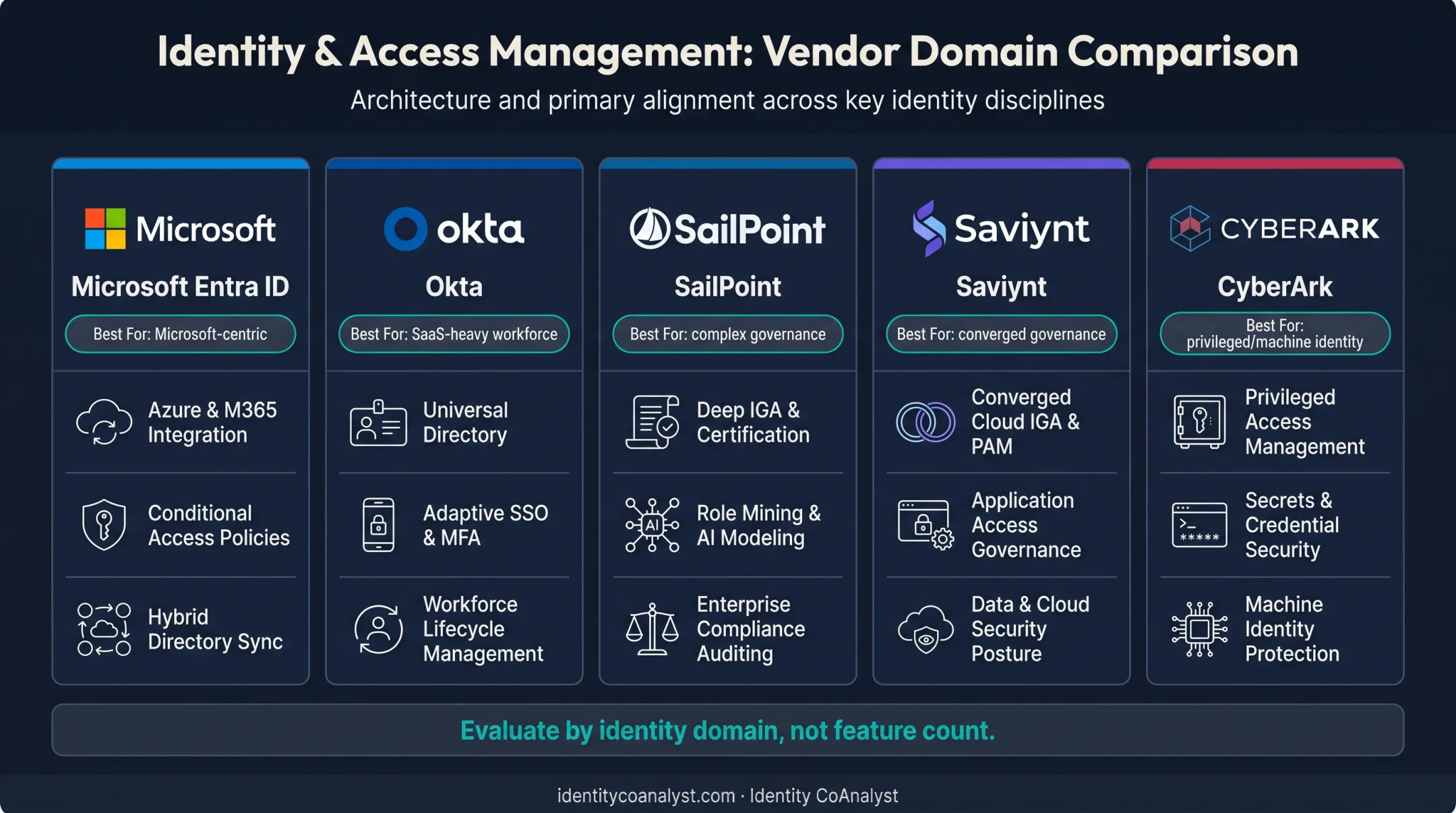Screen dimensions: 1456x813
Task: Click the Hybrid Directory Sync nodes icon
Action: coord(104,629)
